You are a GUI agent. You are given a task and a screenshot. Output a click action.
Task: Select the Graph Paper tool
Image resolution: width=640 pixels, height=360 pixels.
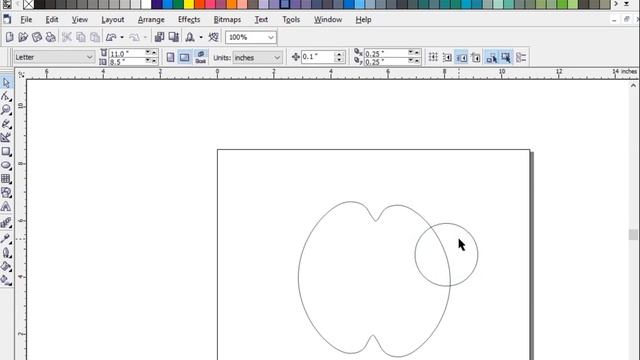click(6, 179)
